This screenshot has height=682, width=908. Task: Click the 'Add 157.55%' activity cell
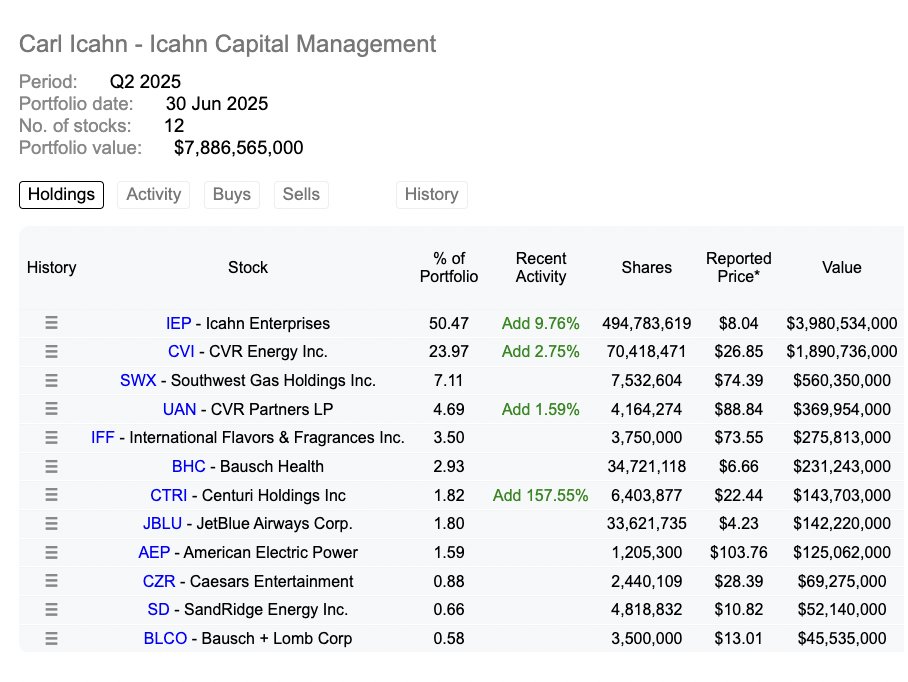click(540, 496)
